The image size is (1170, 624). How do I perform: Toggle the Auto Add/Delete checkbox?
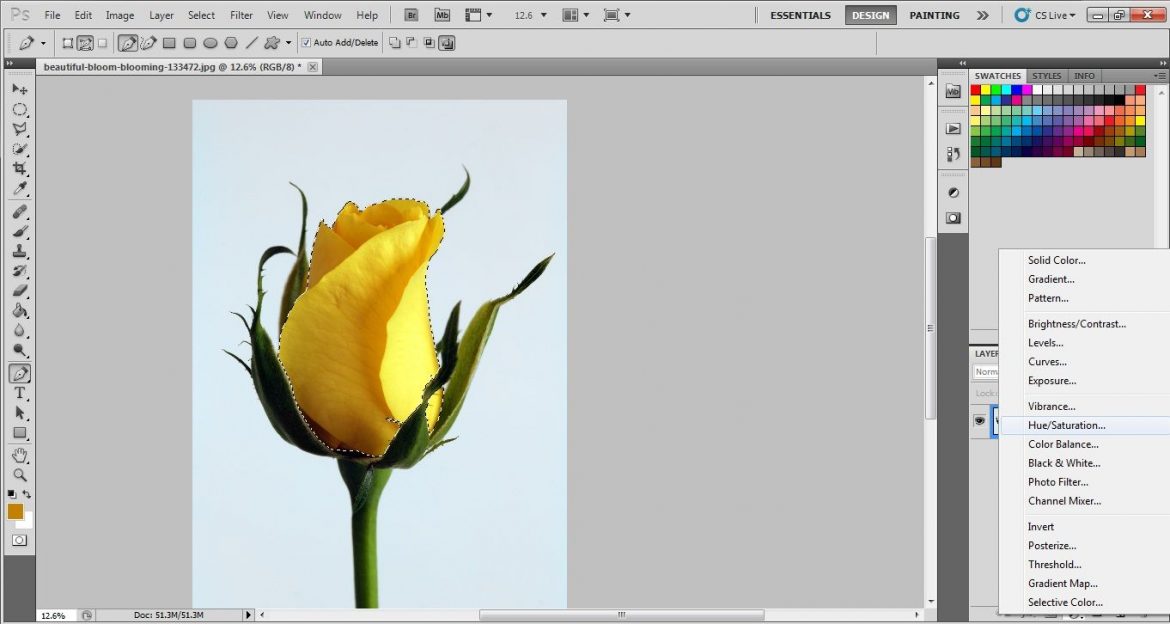coord(306,43)
